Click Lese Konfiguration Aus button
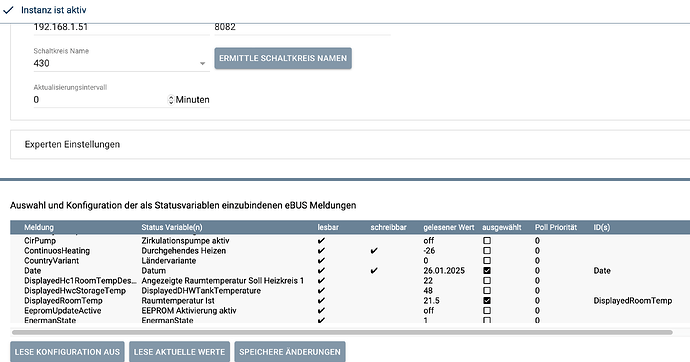This screenshot has width=690, height=362. click(x=67, y=352)
